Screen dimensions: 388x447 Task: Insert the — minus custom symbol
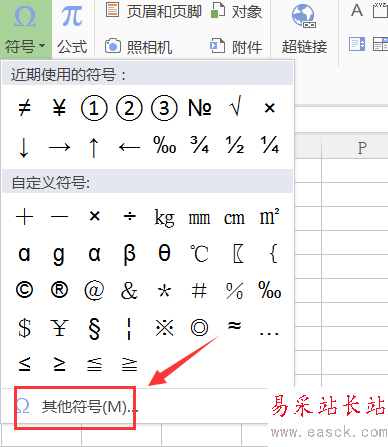point(59,217)
